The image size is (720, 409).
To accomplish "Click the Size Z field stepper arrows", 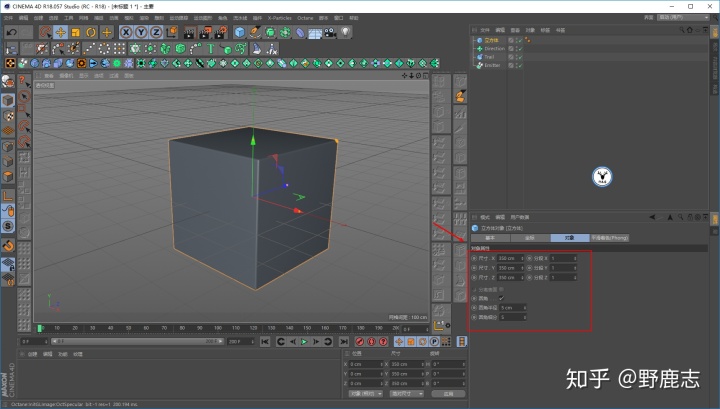I will (522, 278).
